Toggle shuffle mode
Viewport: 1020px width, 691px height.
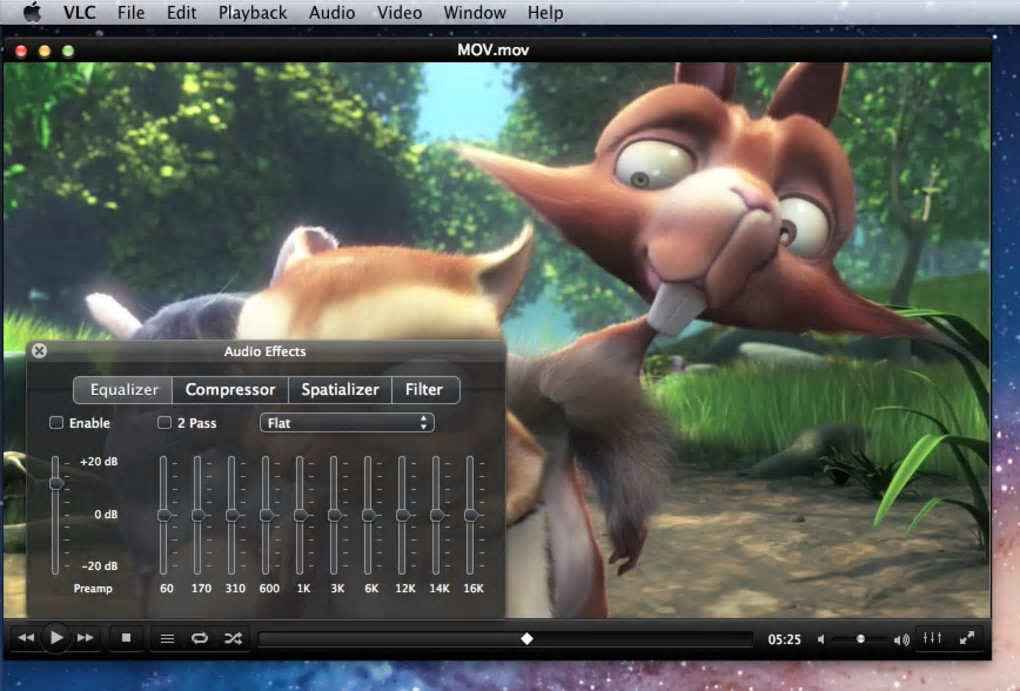tap(233, 639)
